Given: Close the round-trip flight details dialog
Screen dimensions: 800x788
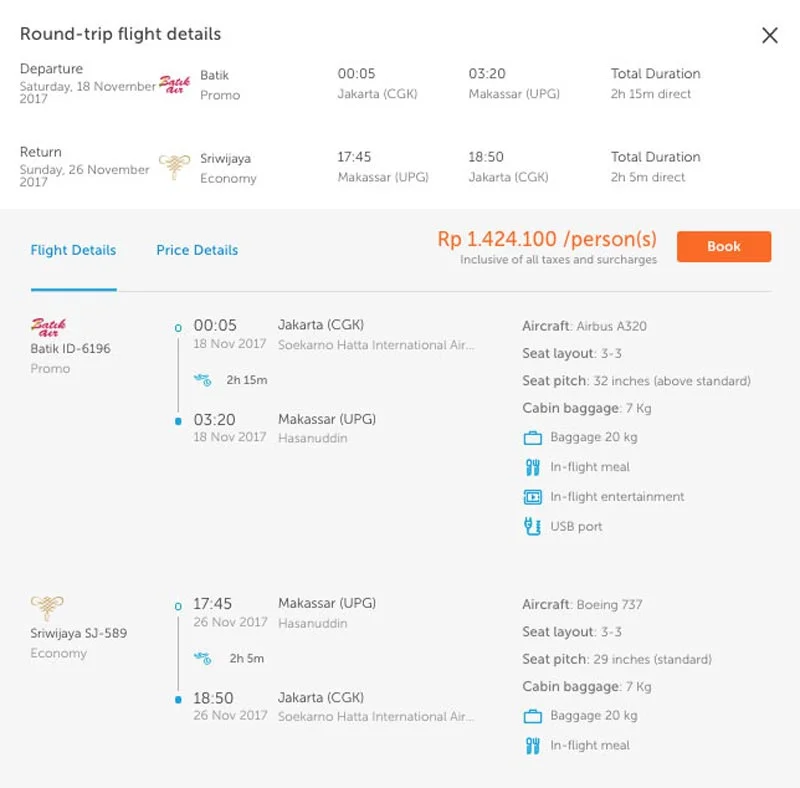Looking at the screenshot, I should point(769,35).
